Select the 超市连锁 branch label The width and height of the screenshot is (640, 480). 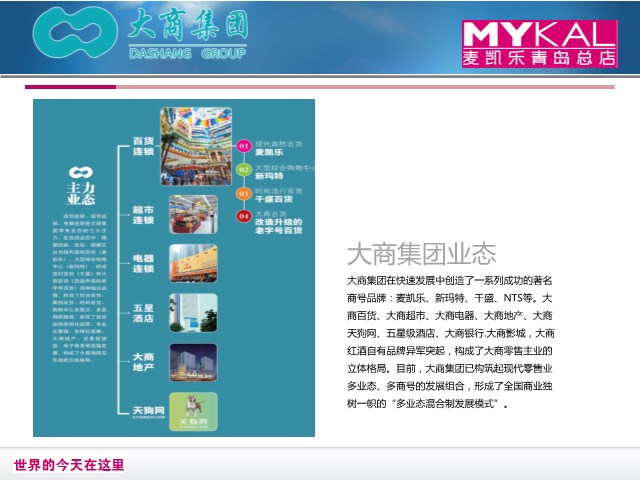(143, 215)
